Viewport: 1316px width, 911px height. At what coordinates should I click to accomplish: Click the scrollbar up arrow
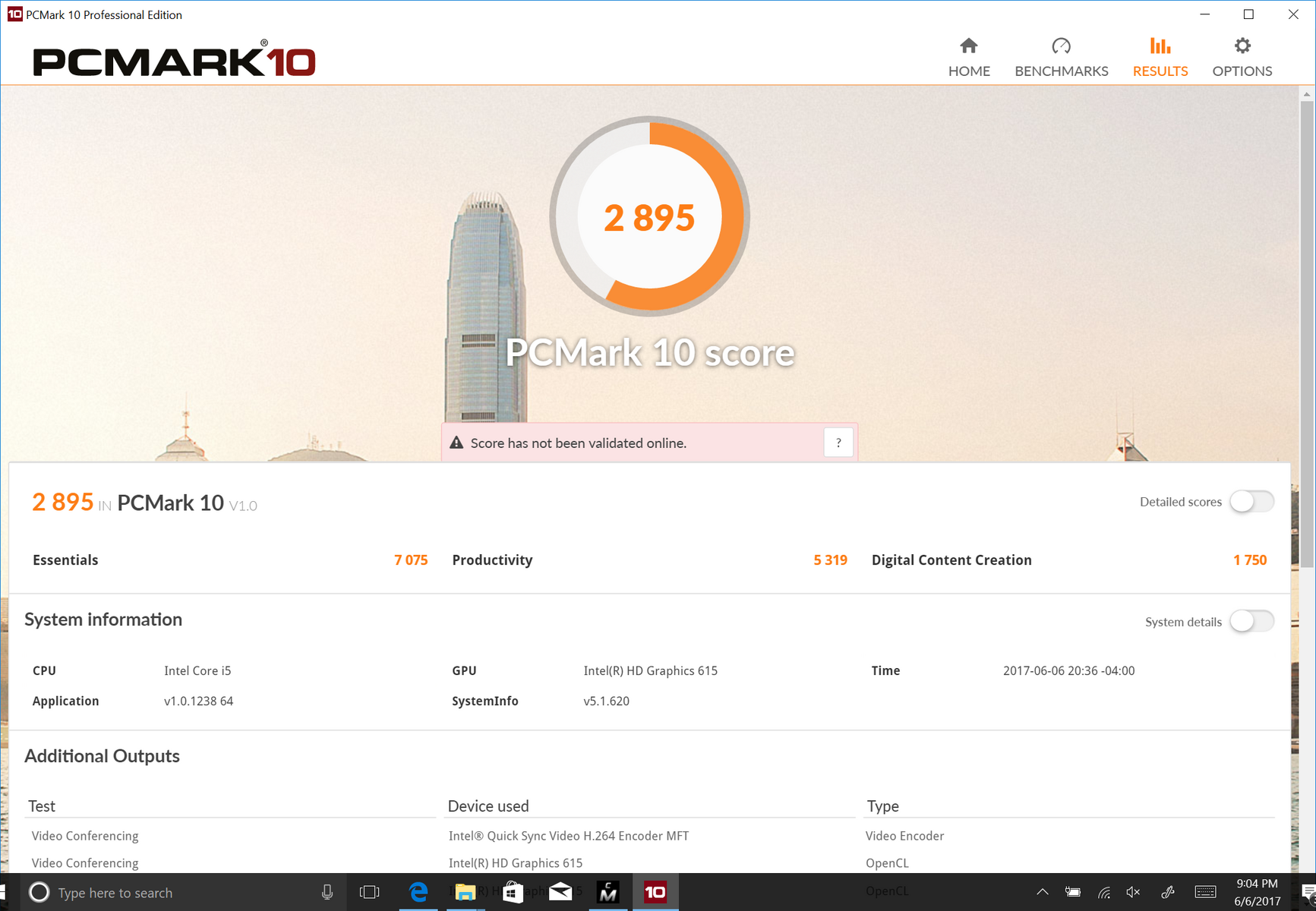coord(1307,94)
